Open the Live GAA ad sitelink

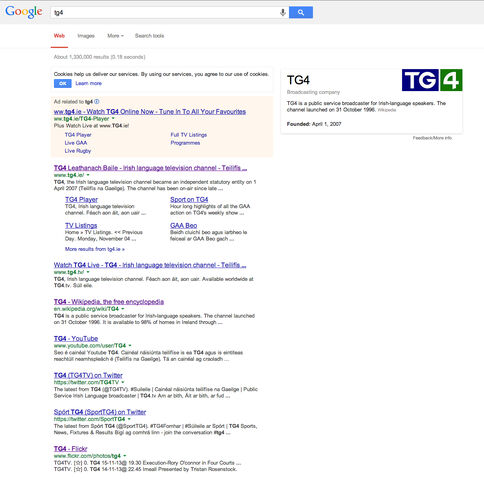[x=76, y=143]
